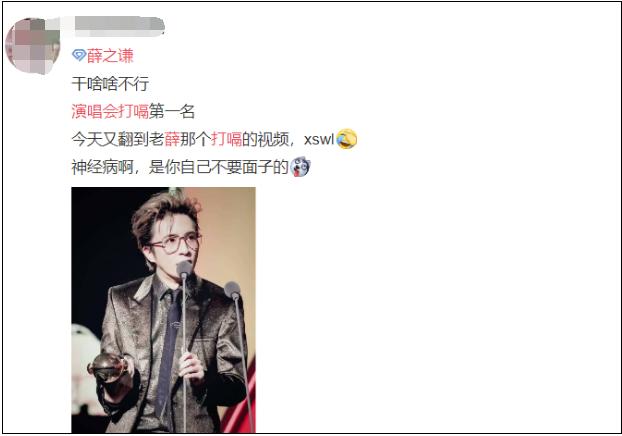Click the xswl text
622x436 pixels.
point(319,140)
